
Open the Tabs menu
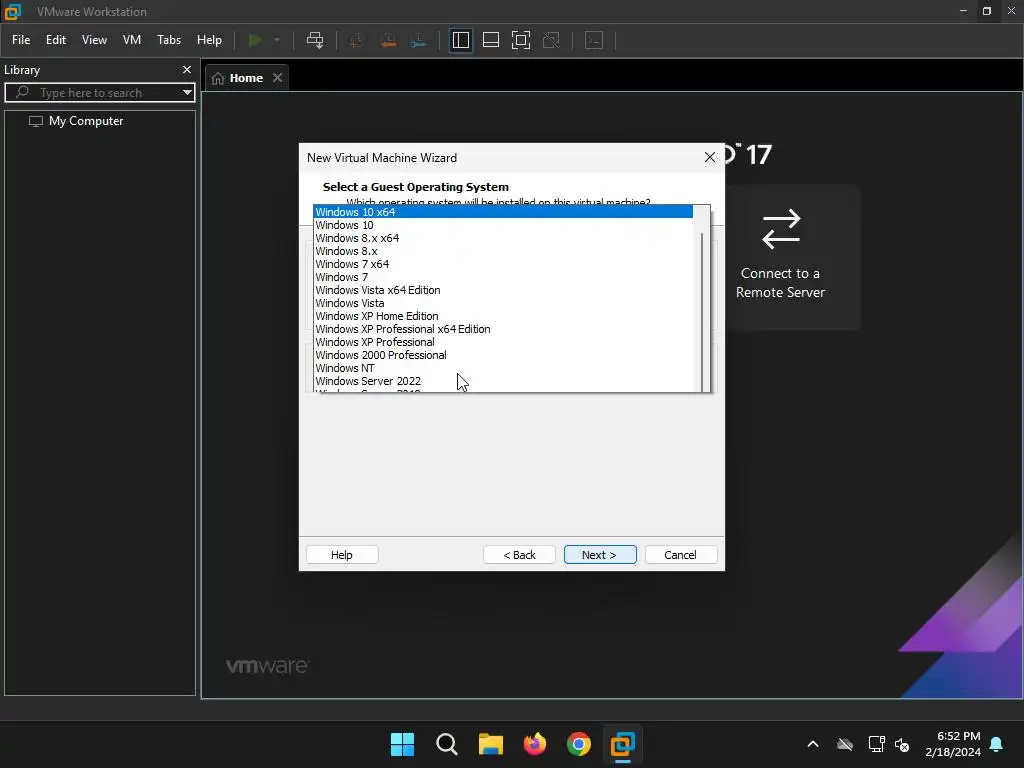[x=168, y=40]
